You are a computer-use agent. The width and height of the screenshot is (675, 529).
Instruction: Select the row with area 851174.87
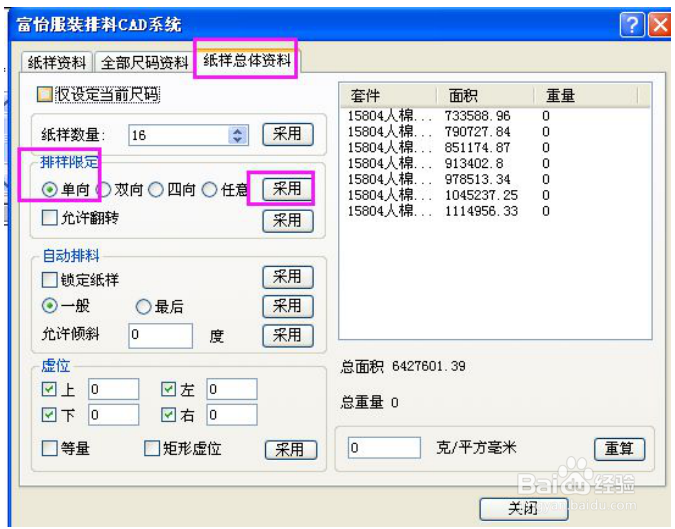(495, 148)
